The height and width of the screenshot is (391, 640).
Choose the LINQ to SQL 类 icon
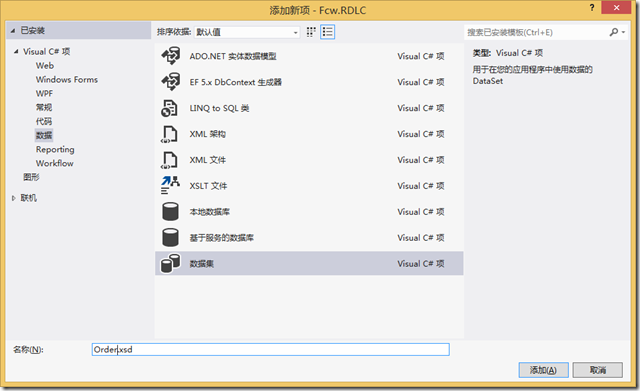(169, 108)
